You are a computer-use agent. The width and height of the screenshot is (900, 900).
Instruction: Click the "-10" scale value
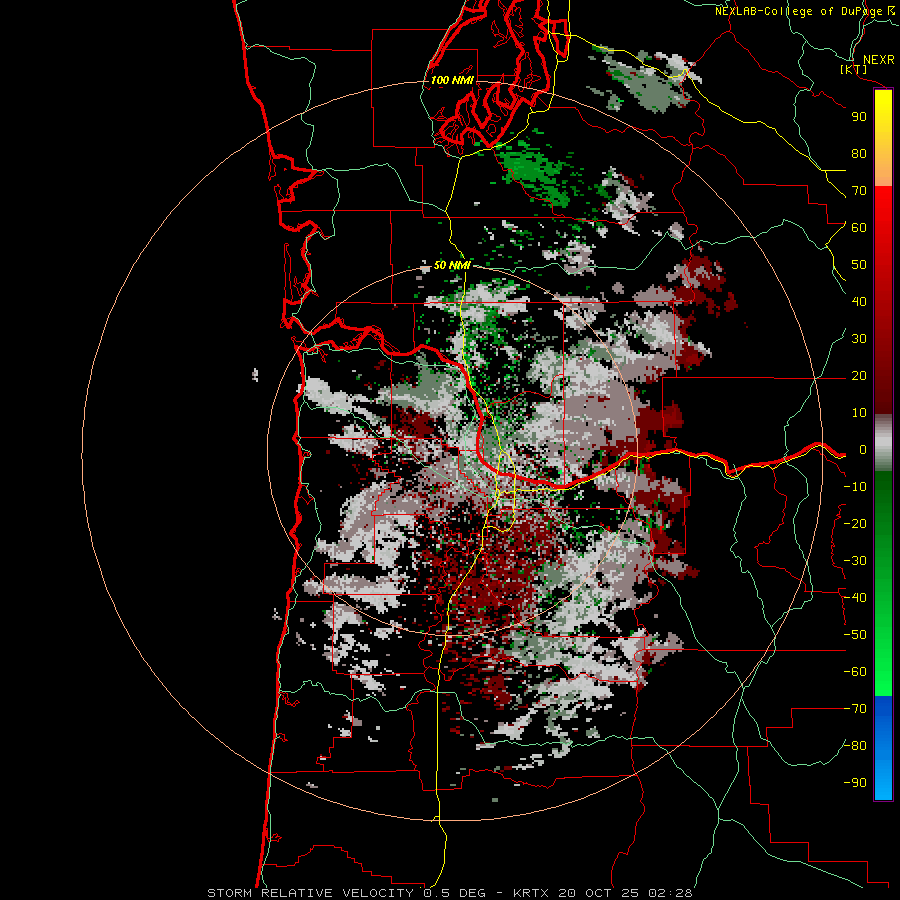point(855,487)
